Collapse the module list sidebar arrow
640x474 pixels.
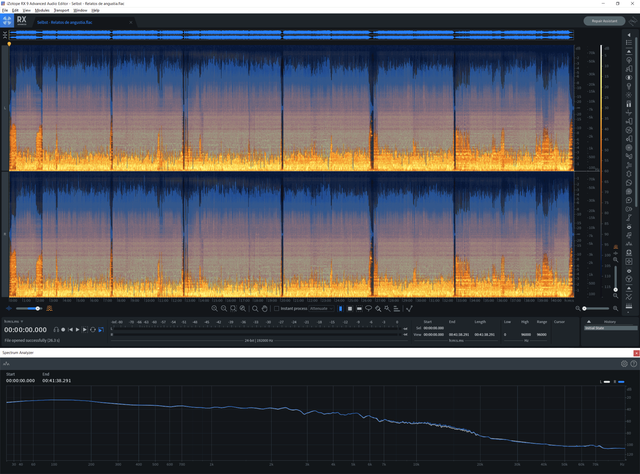click(x=629, y=35)
